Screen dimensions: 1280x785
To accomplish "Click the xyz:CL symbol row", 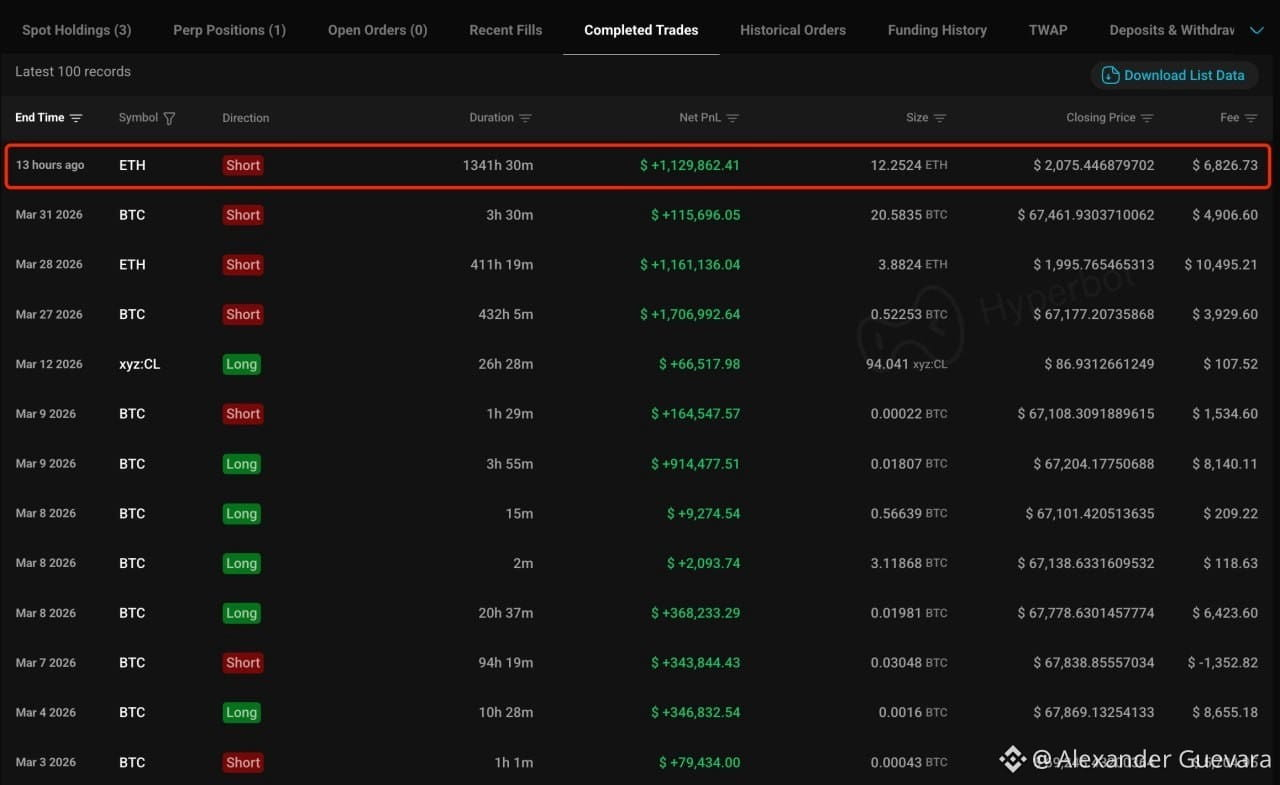I will click(638, 364).
